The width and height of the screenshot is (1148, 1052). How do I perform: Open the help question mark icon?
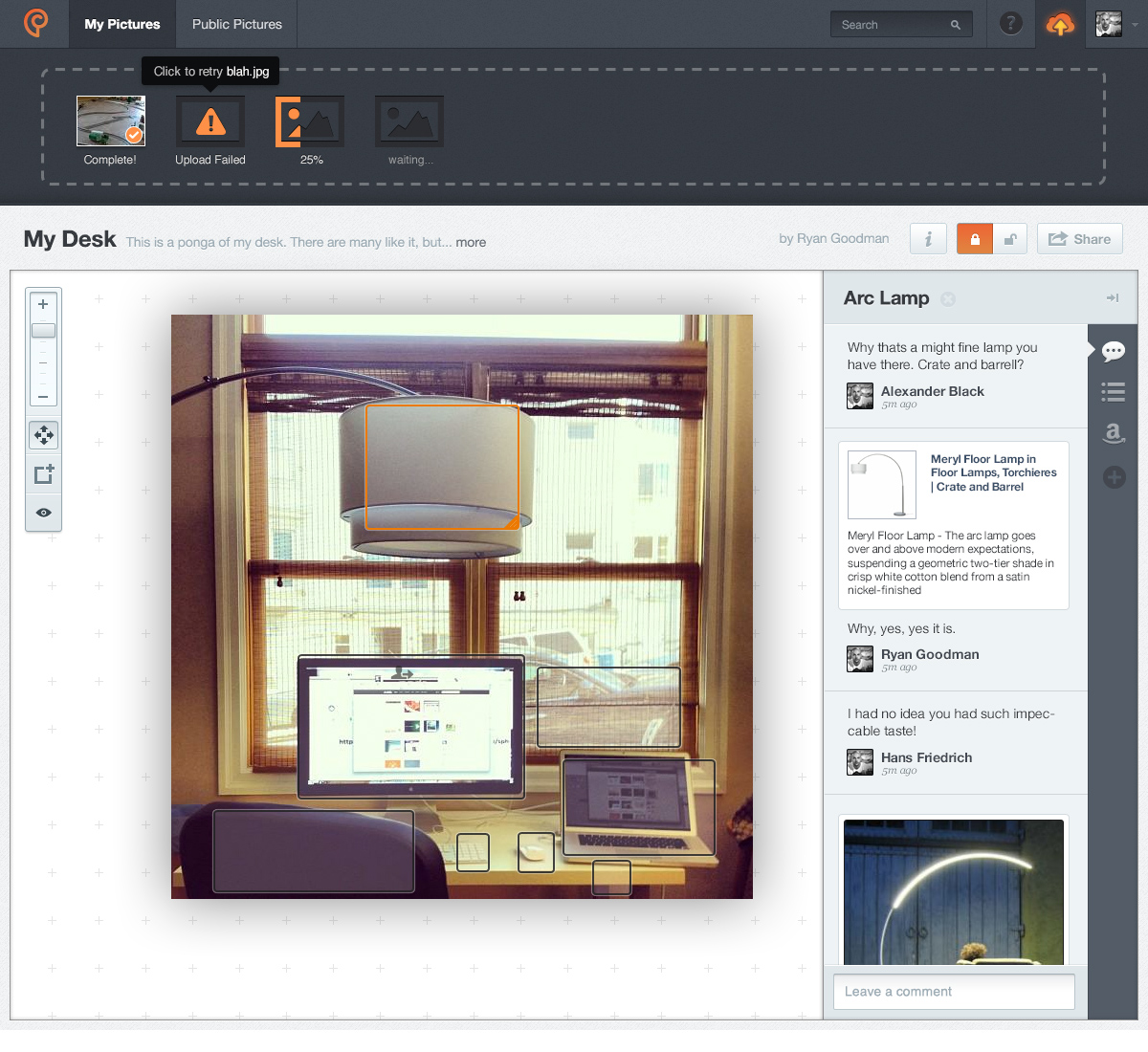coord(1010,24)
